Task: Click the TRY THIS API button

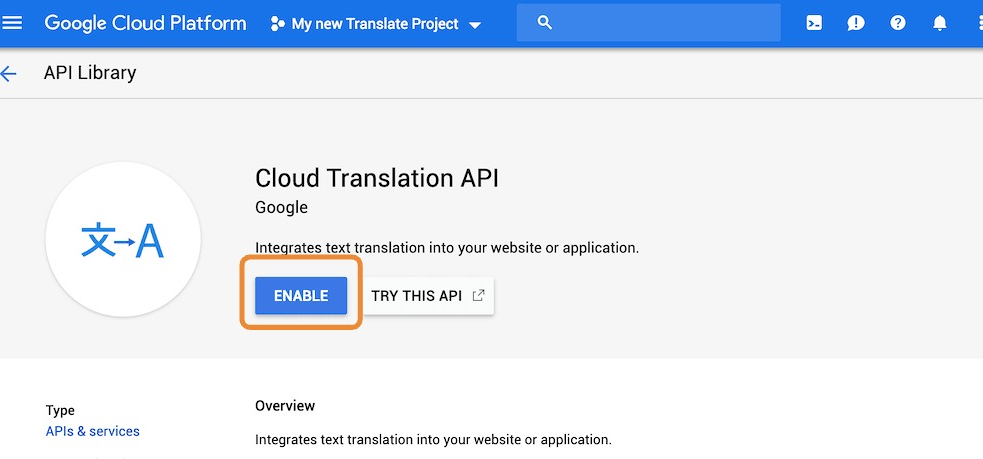Action: [x=416, y=296]
